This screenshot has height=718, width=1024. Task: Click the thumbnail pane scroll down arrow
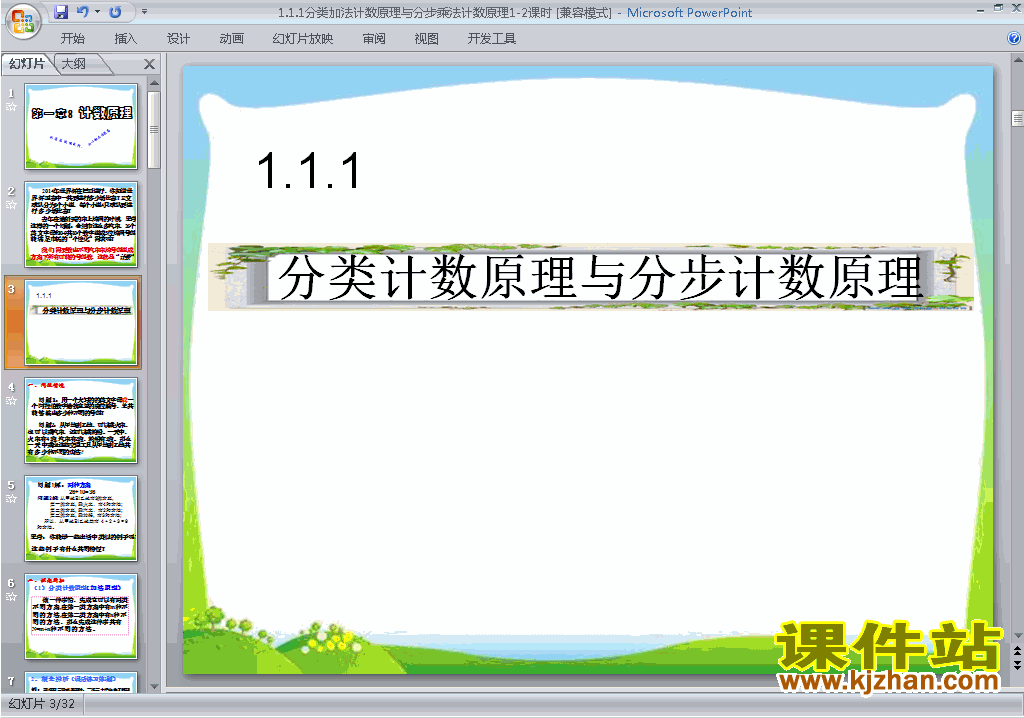click(154, 687)
